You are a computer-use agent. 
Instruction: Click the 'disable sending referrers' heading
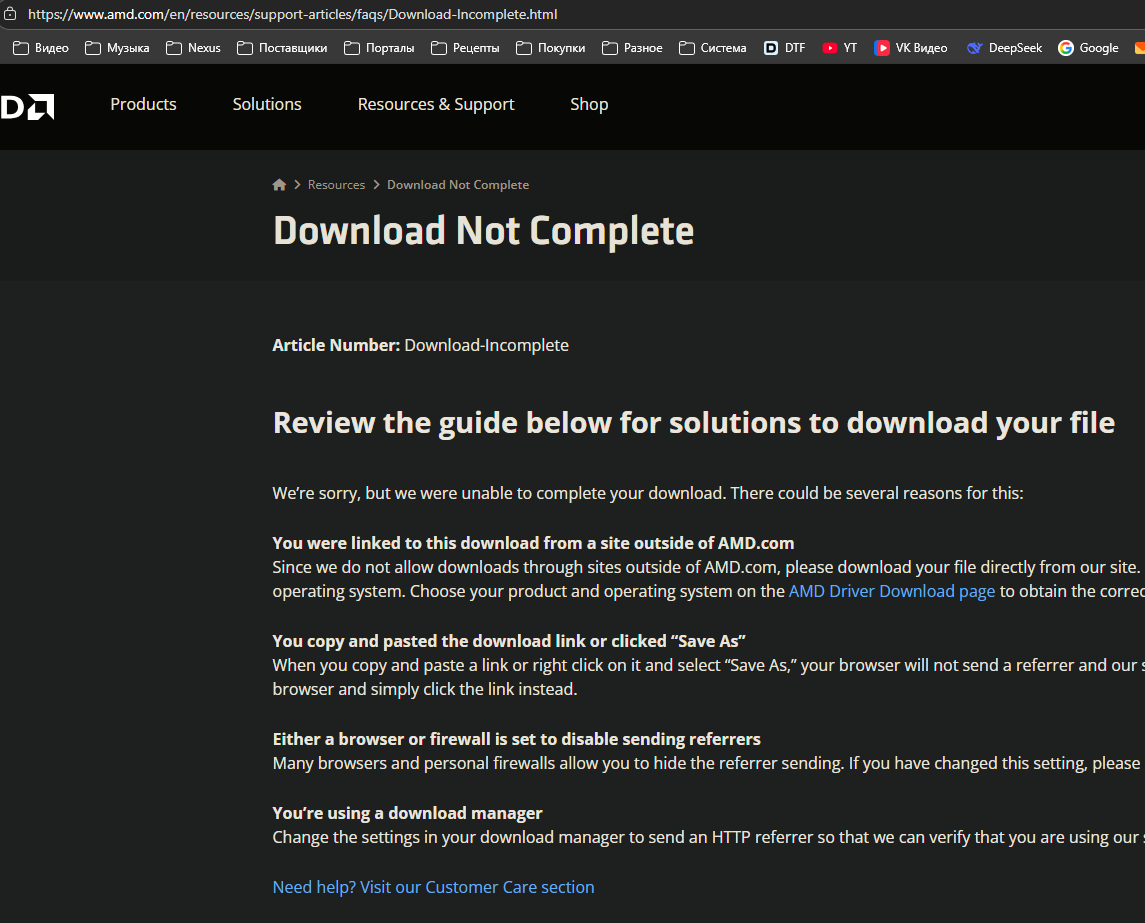coord(516,739)
